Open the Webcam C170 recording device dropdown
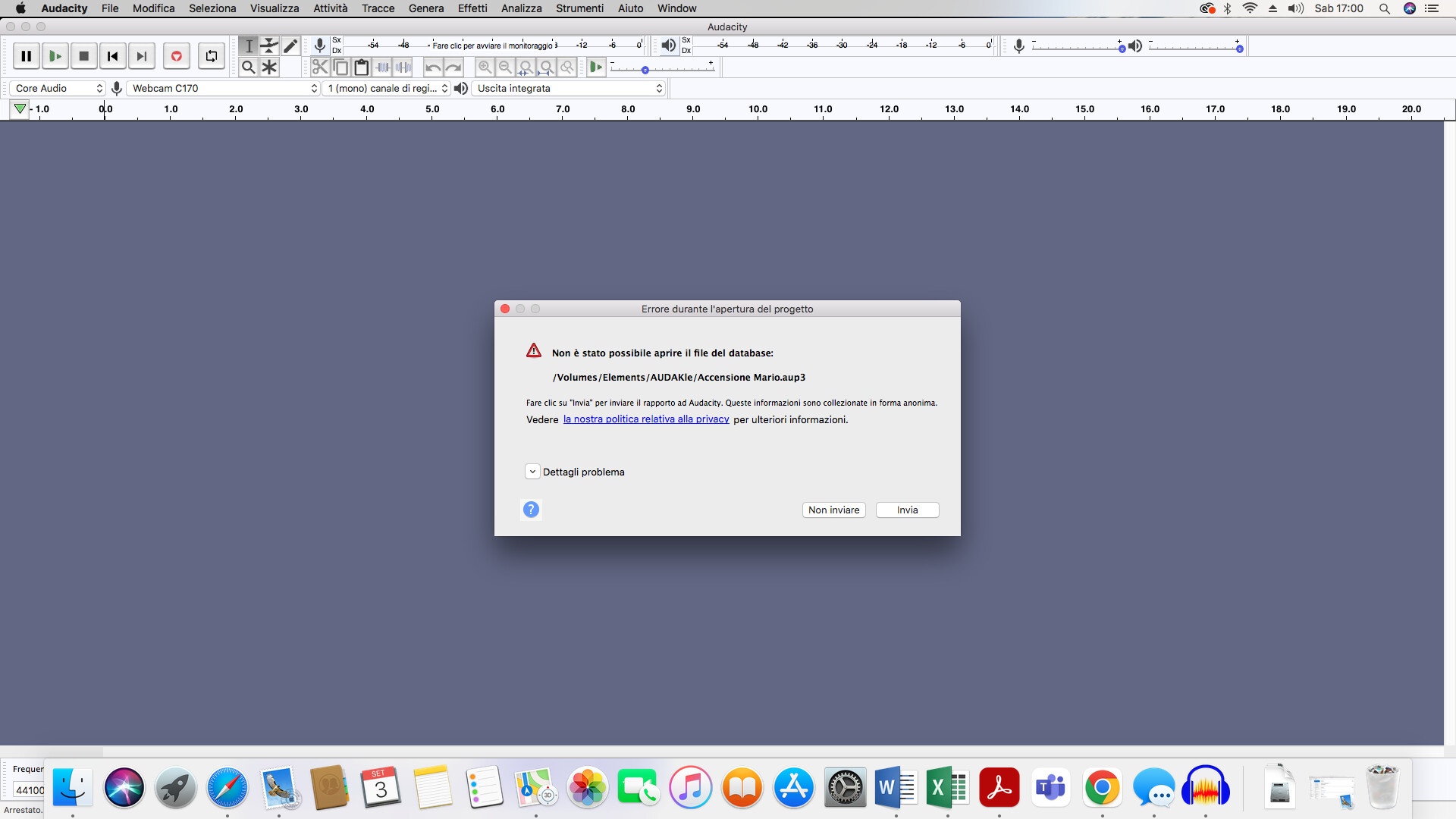This screenshot has width=1456, height=819. point(223,89)
